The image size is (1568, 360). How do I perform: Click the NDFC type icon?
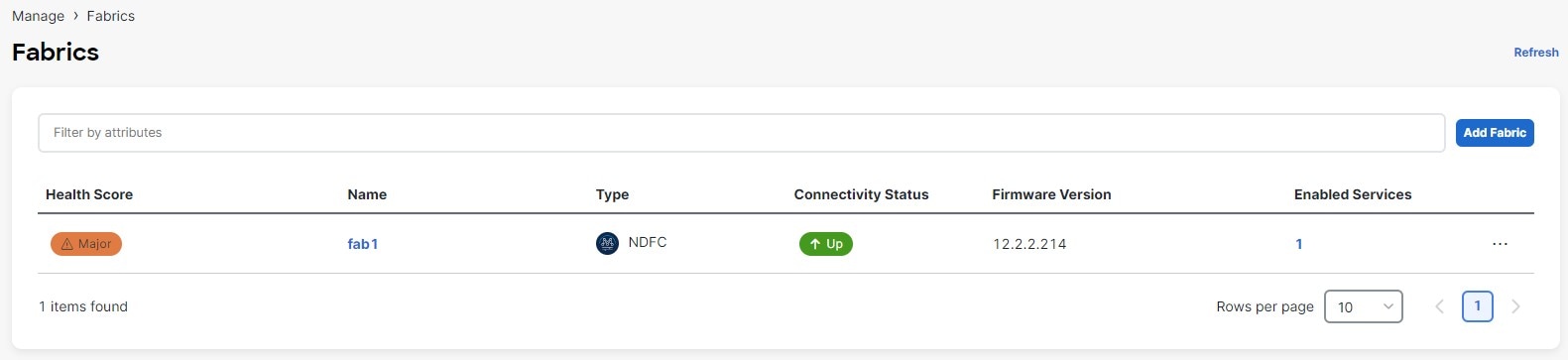pyautogui.click(x=607, y=243)
